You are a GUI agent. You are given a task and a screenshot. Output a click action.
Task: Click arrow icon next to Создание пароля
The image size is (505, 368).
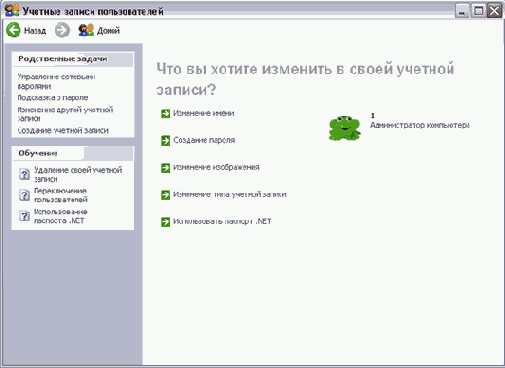point(165,141)
